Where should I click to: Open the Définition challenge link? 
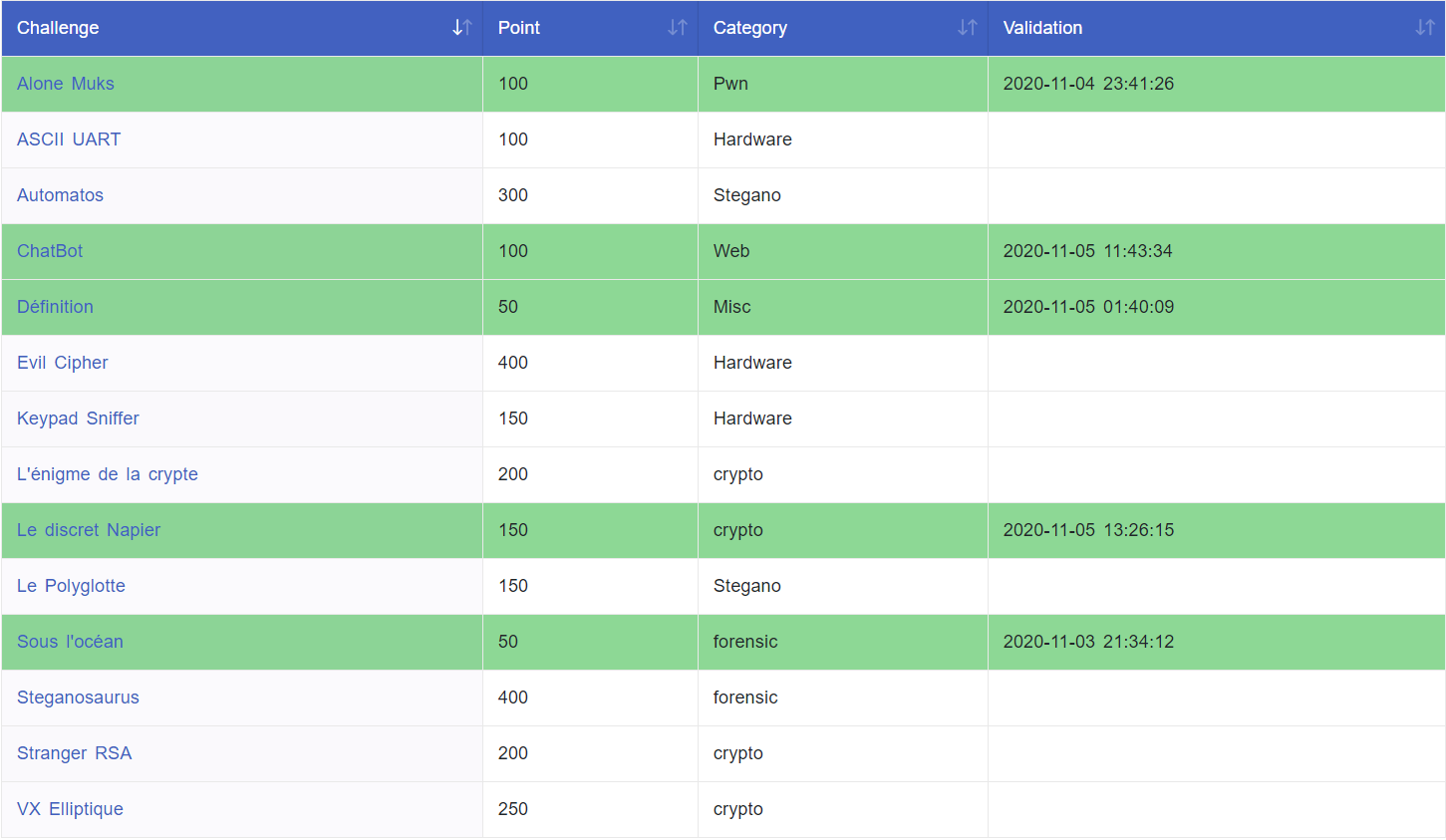(x=55, y=307)
